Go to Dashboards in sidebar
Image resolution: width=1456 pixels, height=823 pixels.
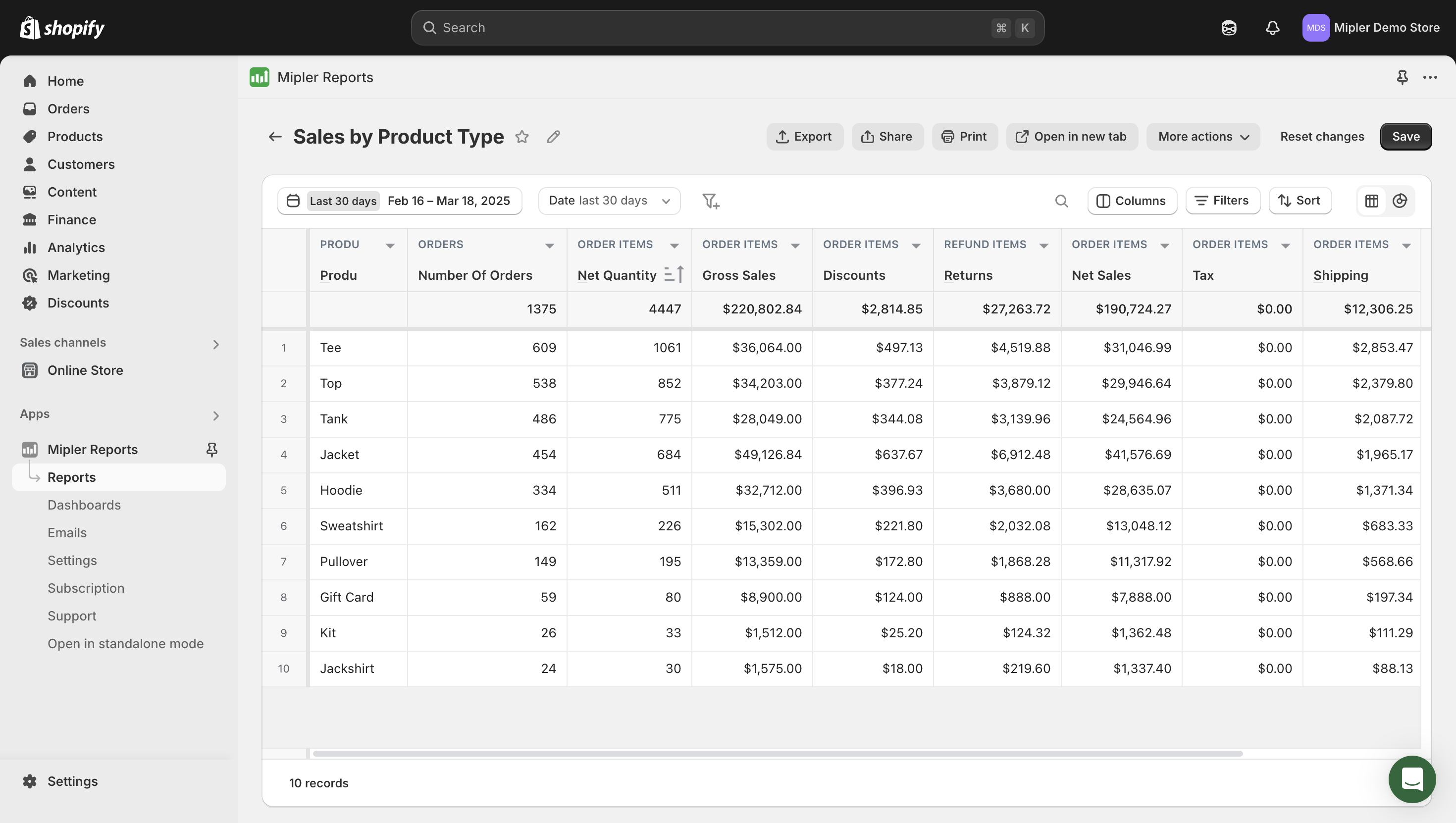point(84,505)
